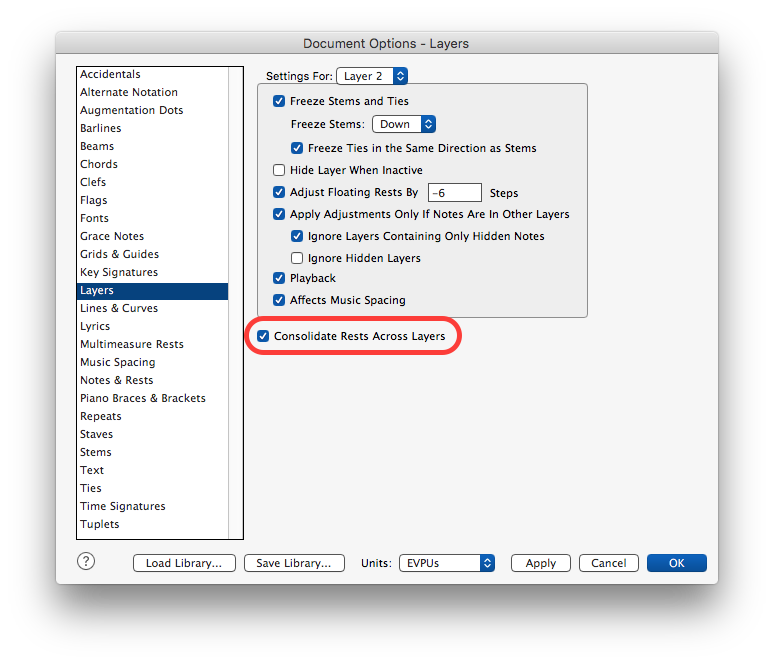Viewport: 774px width, 664px height.
Task: Enable Hide Layer When Inactive
Action: pyautogui.click(x=279, y=170)
